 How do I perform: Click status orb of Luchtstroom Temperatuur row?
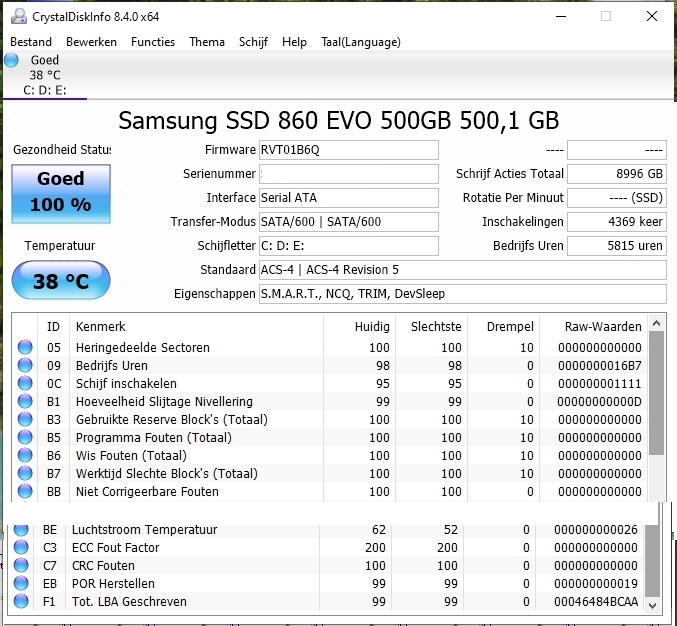point(21,529)
